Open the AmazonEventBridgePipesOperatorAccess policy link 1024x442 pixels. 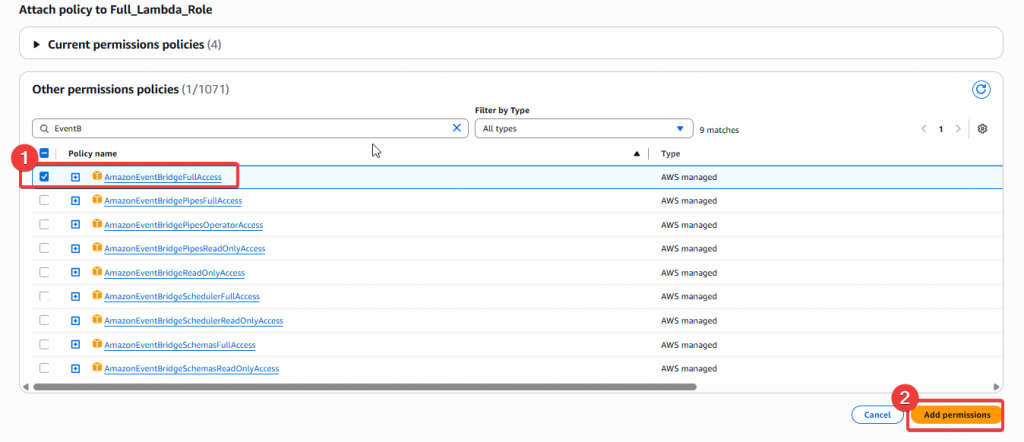[184, 225]
